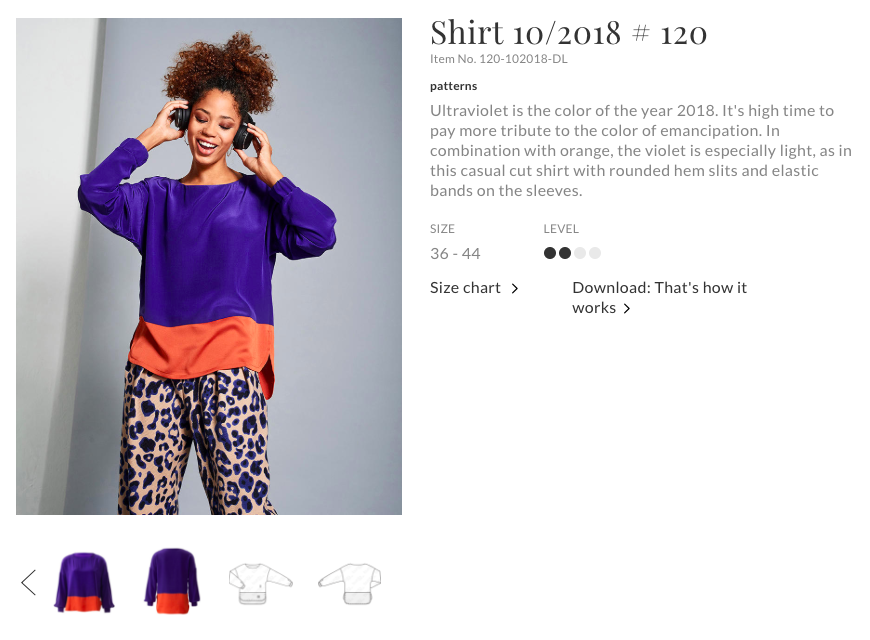Click the second filled difficulty level dot

(x=565, y=254)
